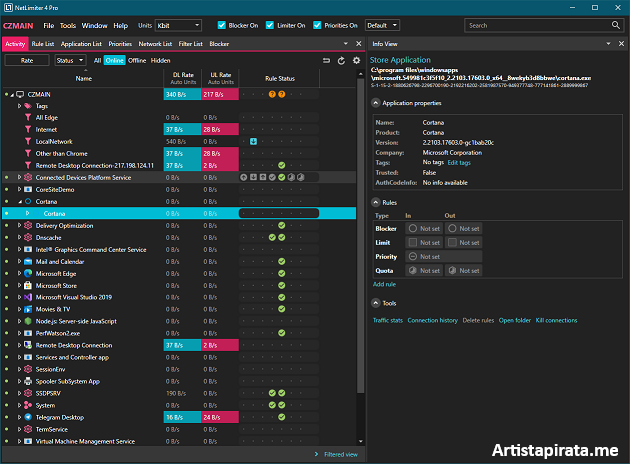Set Blocker In rule radio button
The width and height of the screenshot is (630, 464).
413,228
